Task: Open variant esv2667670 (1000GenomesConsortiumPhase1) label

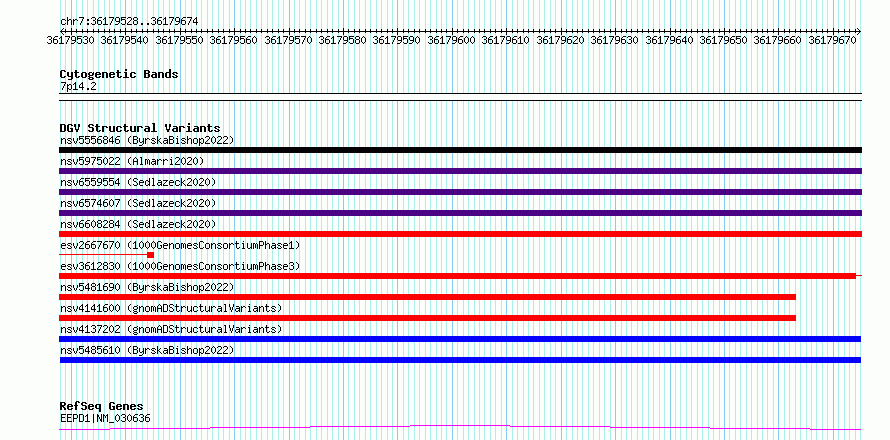Action: tap(180, 245)
